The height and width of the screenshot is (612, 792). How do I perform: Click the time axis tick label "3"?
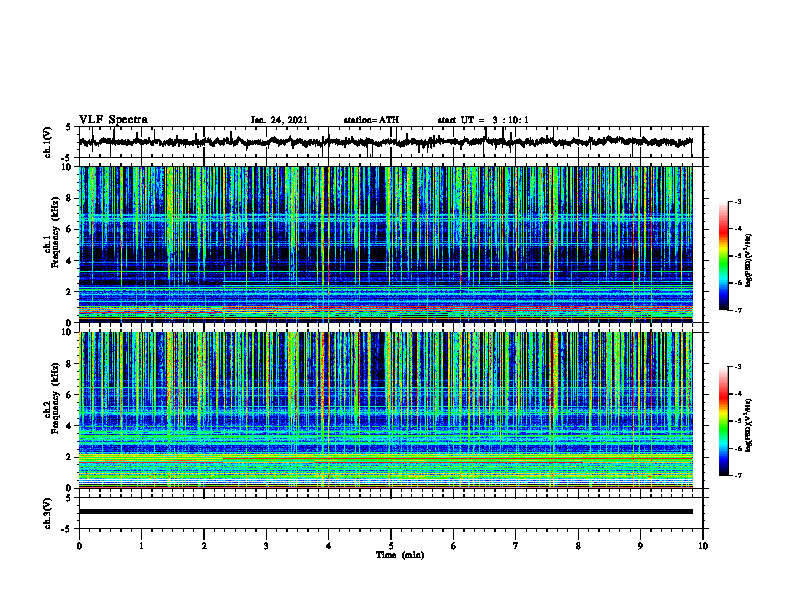coord(266,546)
